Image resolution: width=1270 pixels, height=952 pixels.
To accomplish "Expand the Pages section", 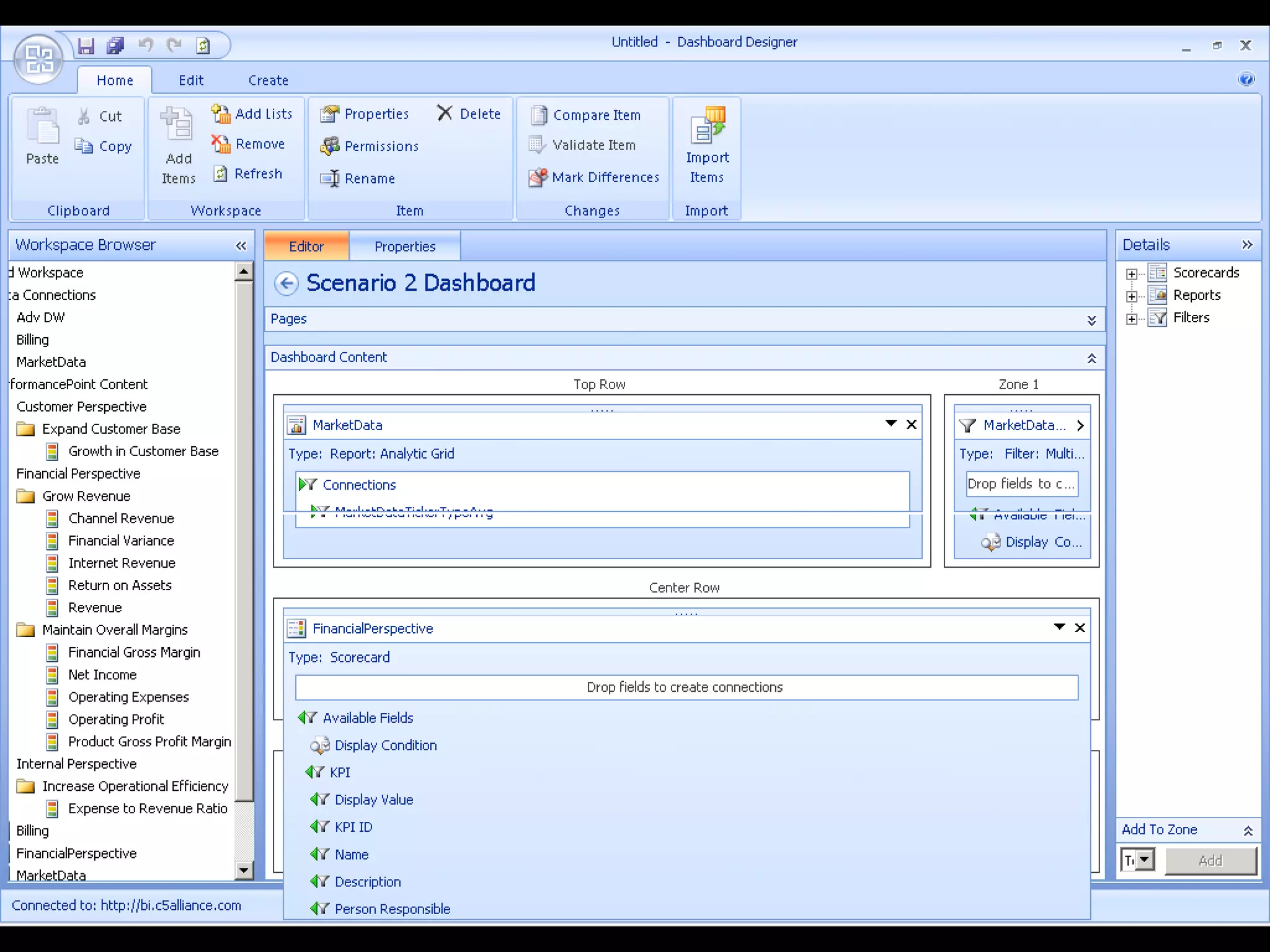I will [x=1091, y=320].
